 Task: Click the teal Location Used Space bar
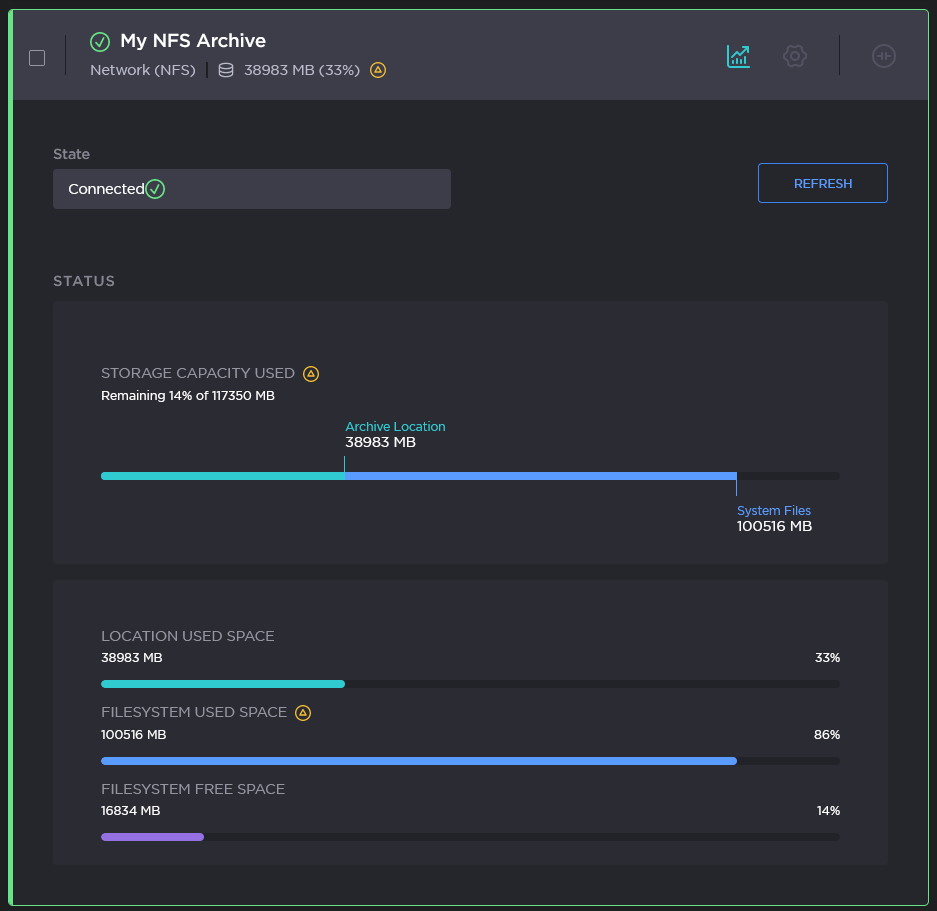tap(223, 684)
